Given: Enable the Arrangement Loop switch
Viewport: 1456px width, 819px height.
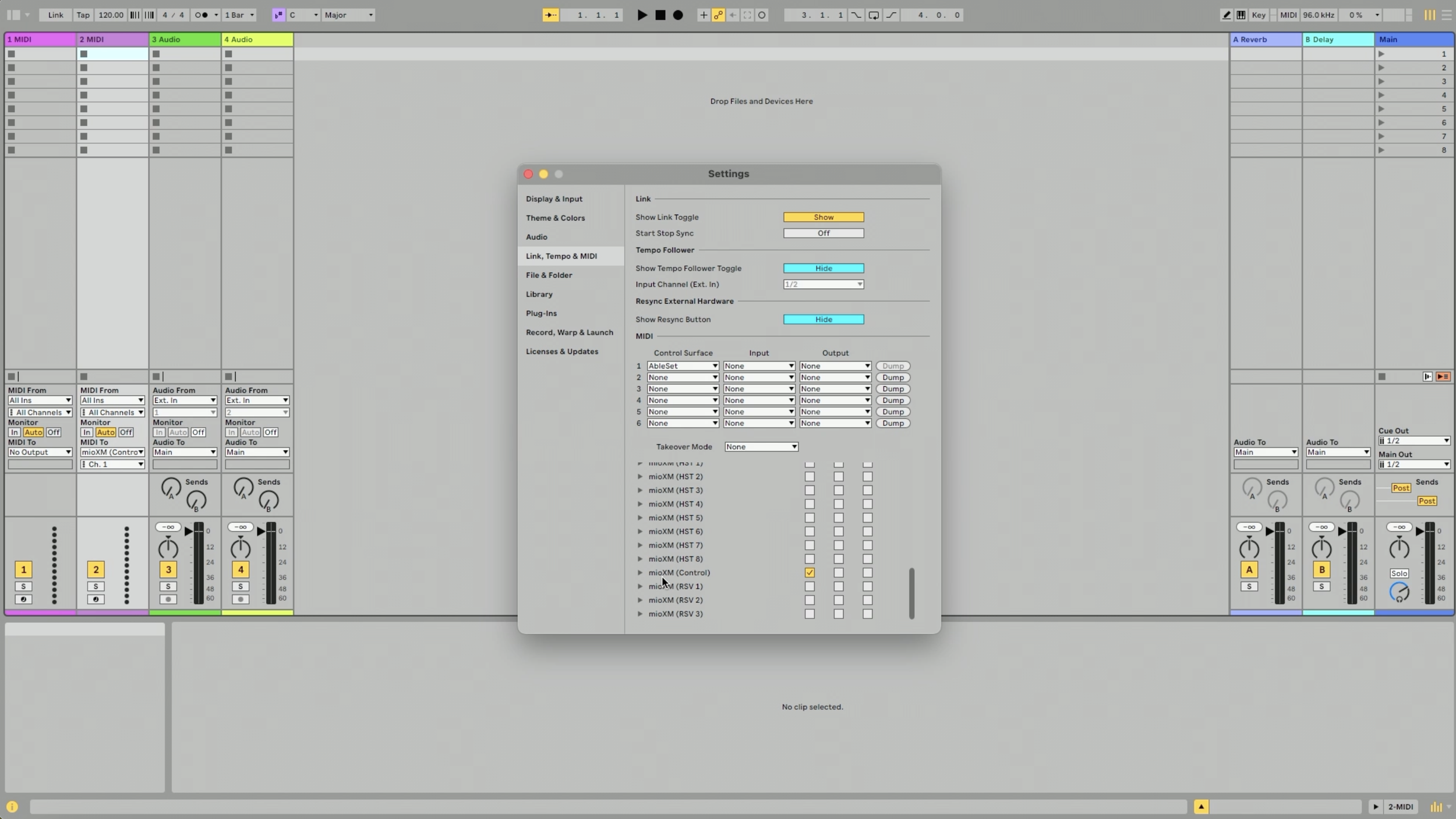Looking at the screenshot, I should [874, 15].
